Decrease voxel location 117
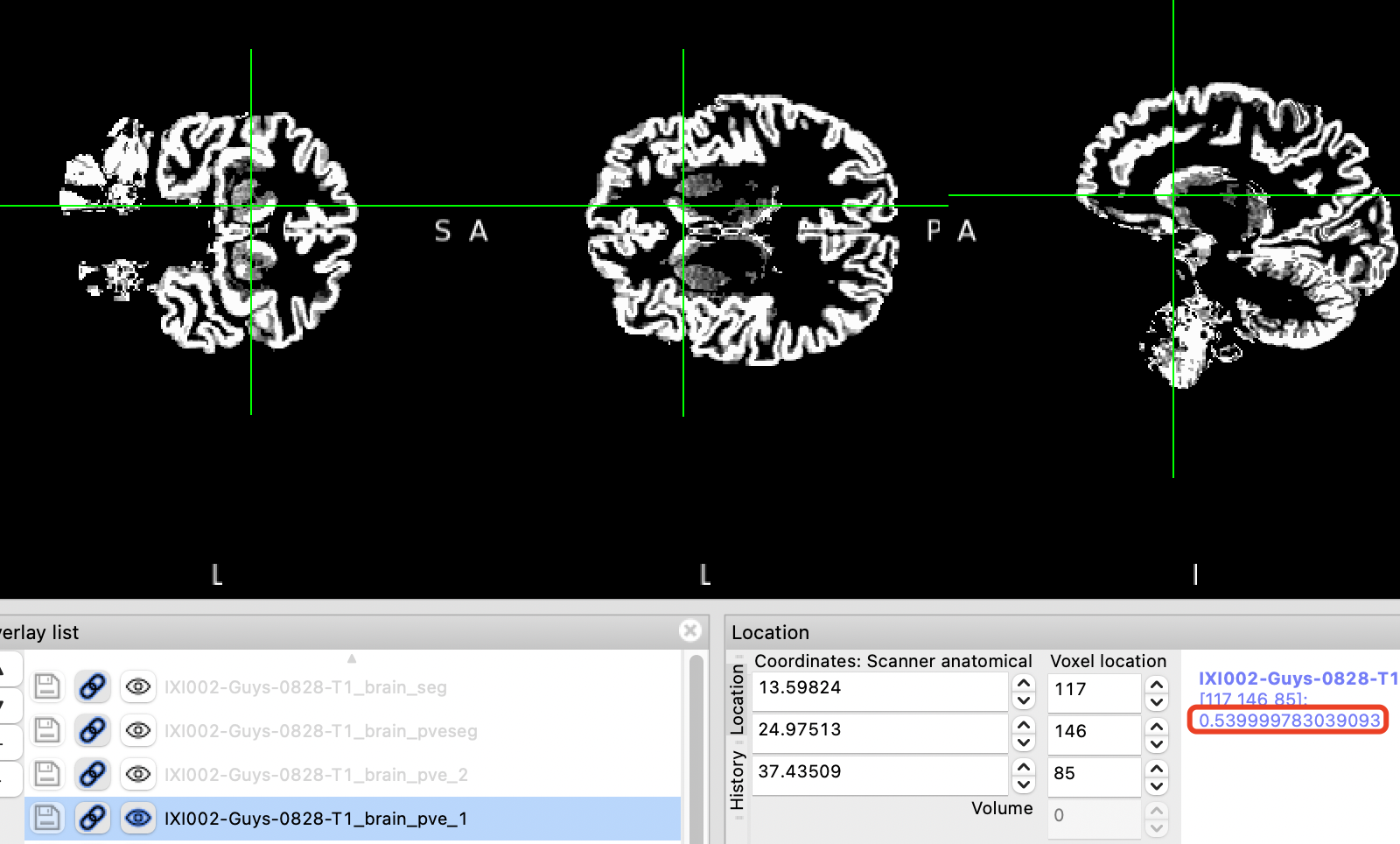The height and width of the screenshot is (844, 1400). [1157, 701]
